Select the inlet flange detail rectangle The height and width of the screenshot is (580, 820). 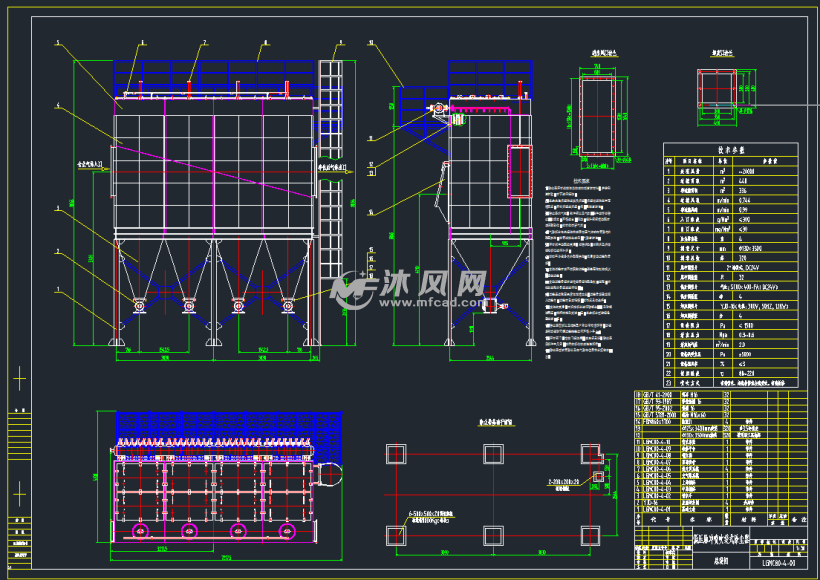click(x=597, y=116)
